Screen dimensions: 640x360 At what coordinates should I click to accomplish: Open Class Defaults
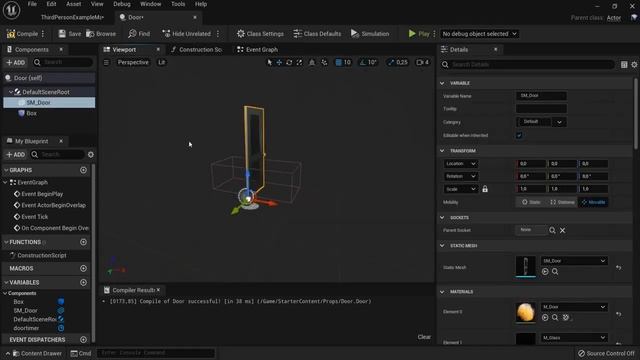pos(317,34)
